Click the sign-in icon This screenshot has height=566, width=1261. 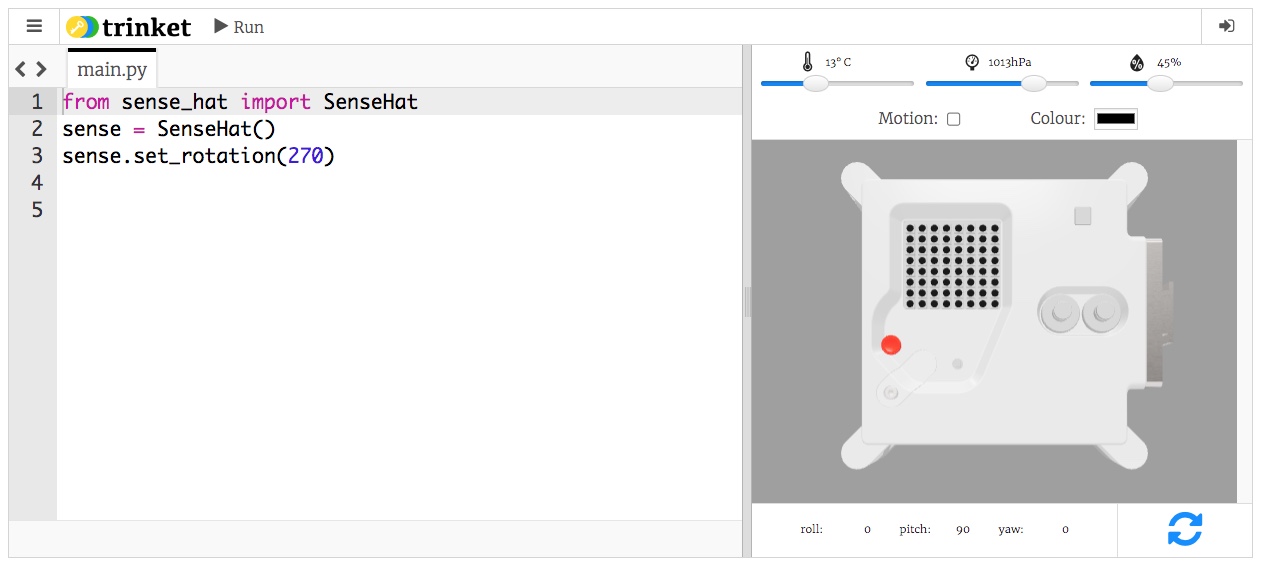(1226, 27)
